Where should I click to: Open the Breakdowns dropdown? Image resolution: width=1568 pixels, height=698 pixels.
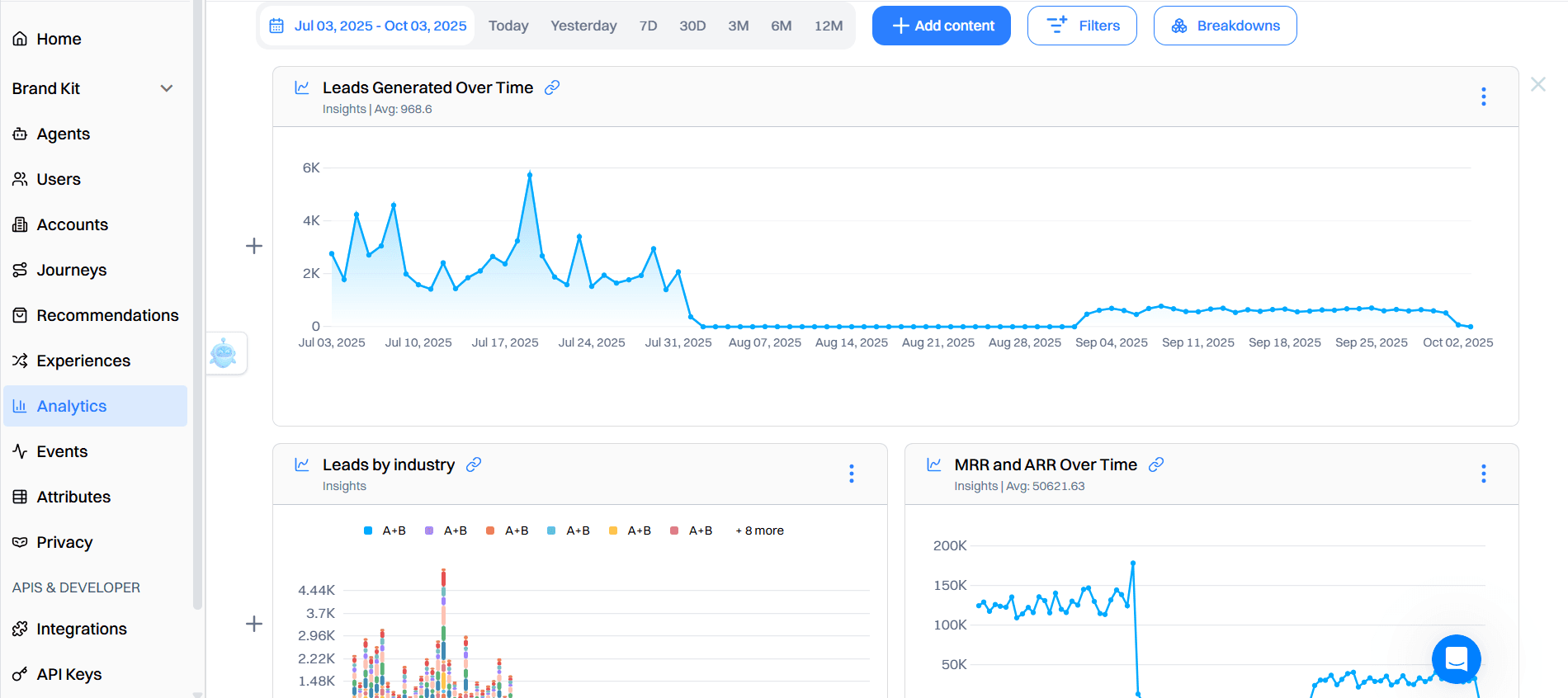(x=1225, y=26)
